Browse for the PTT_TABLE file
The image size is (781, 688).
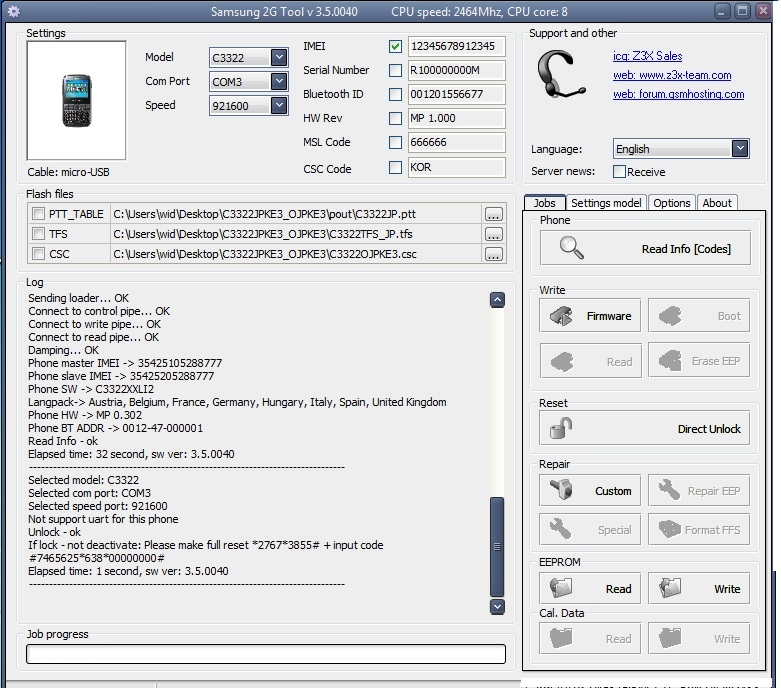[x=494, y=214]
